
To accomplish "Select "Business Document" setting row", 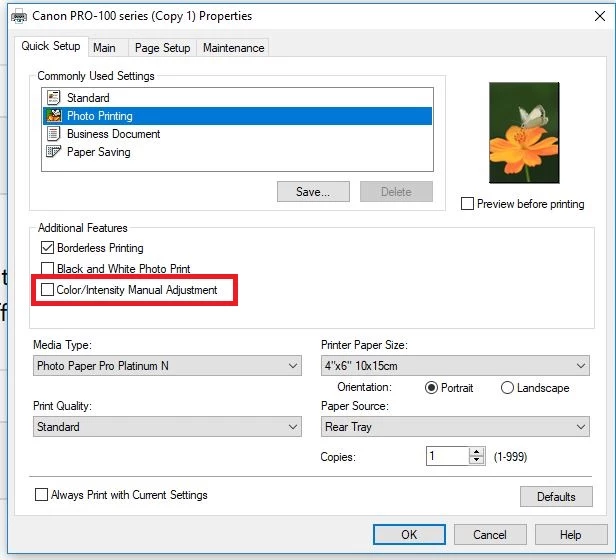I will [237, 134].
